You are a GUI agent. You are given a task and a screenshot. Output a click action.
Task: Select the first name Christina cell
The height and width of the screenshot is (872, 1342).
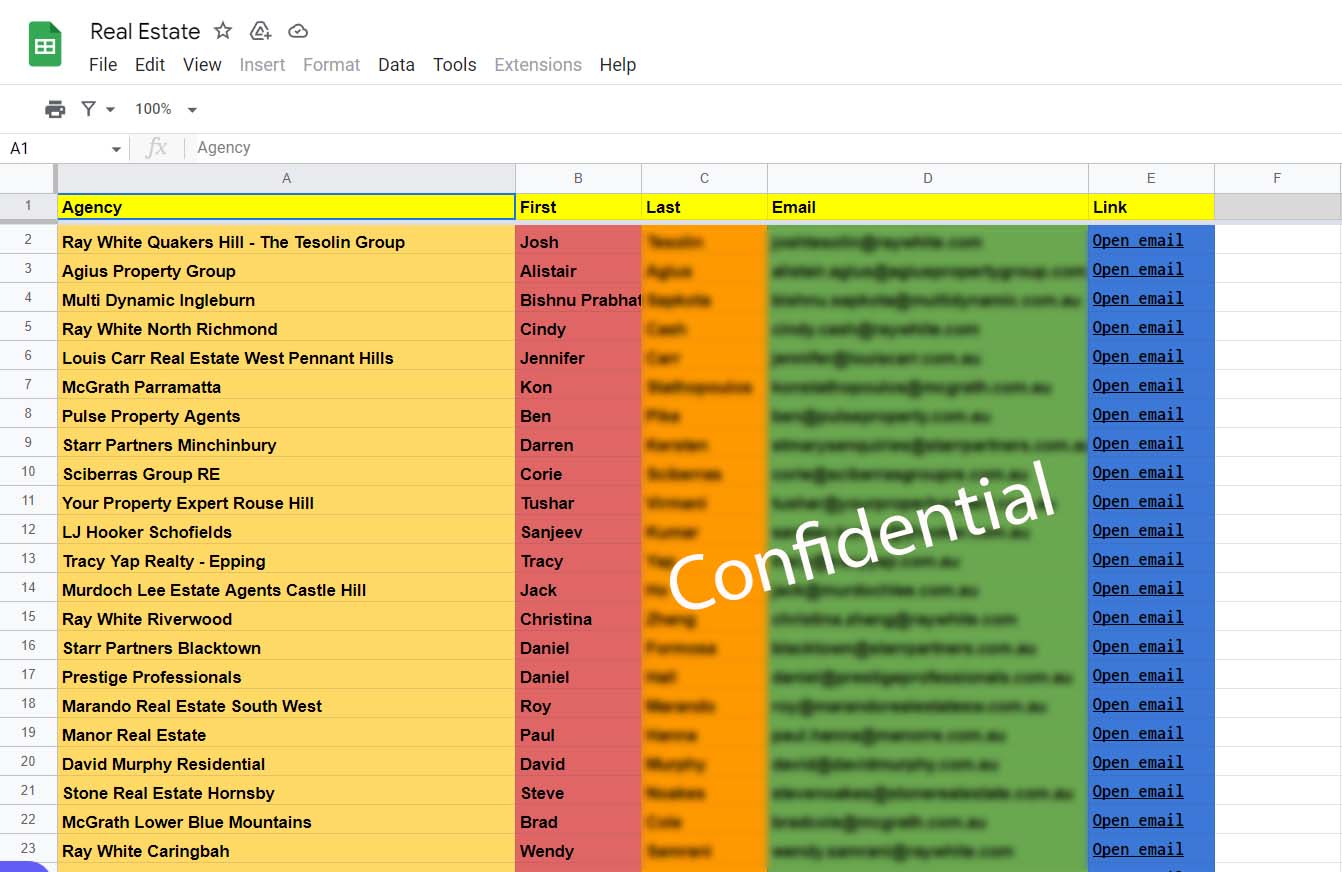click(x=578, y=619)
